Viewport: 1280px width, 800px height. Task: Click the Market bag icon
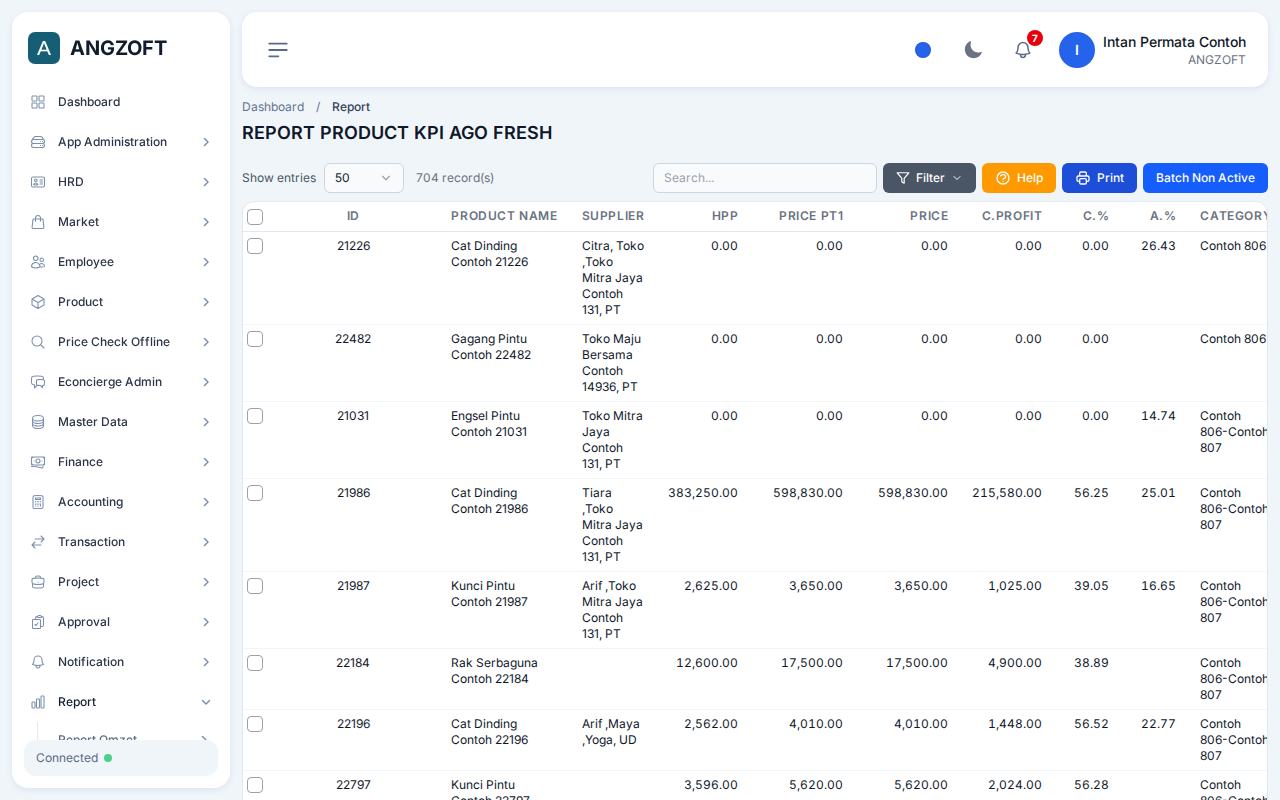(x=38, y=222)
